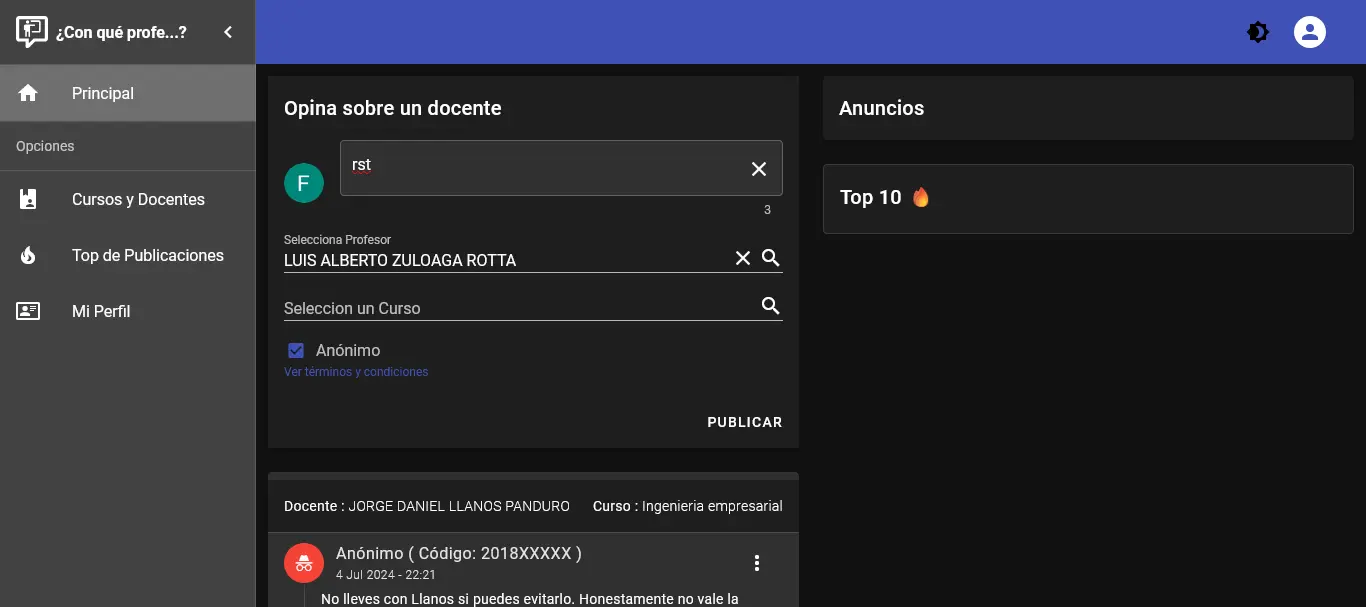Click the green F user avatar
This screenshot has height=607, width=1366.
tap(304, 183)
